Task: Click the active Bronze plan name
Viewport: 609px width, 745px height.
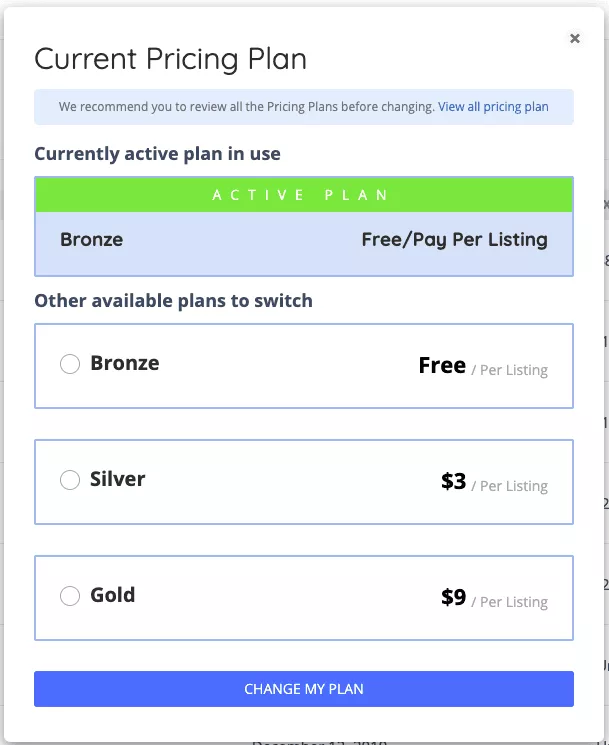Action: pos(92,240)
